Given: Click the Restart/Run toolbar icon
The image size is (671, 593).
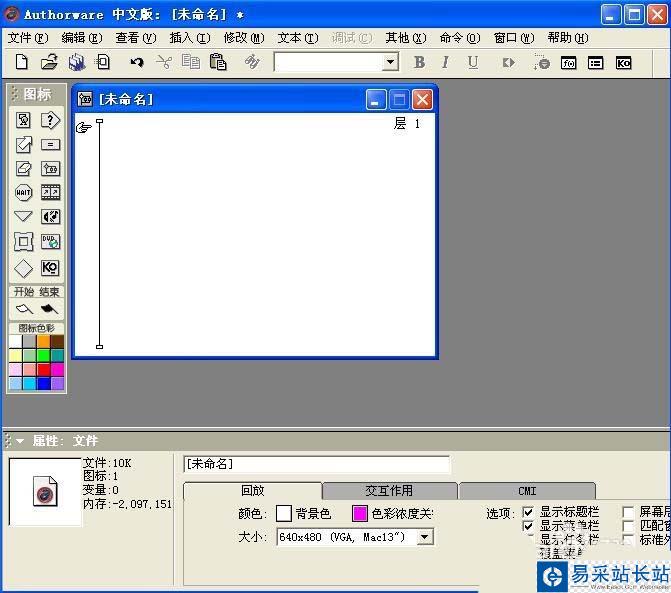Looking at the screenshot, I should (508, 63).
